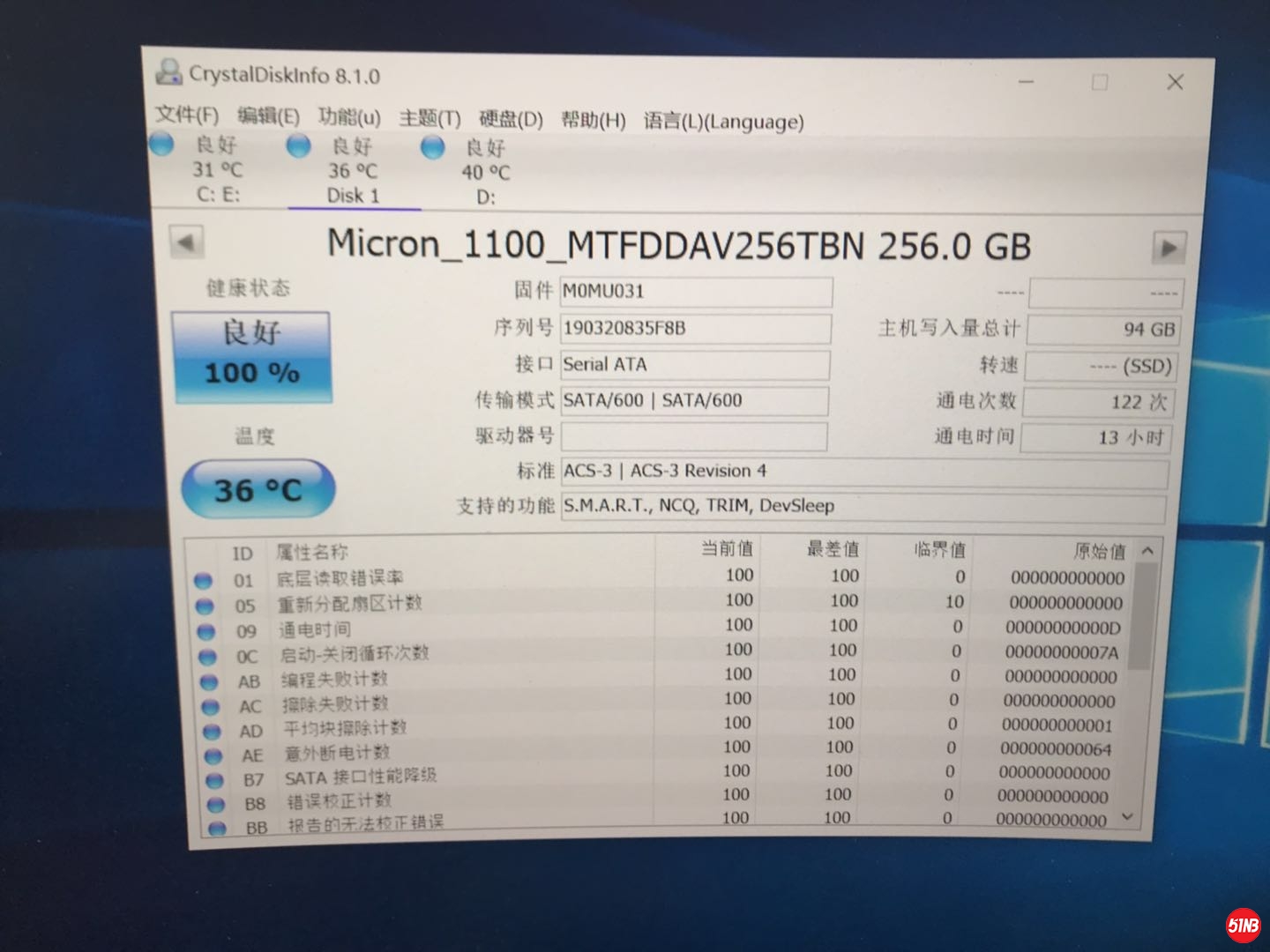This screenshot has width=1270, height=952.
Task: Click status orb for D: drive at 40 °C
Action: (x=432, y=147)
